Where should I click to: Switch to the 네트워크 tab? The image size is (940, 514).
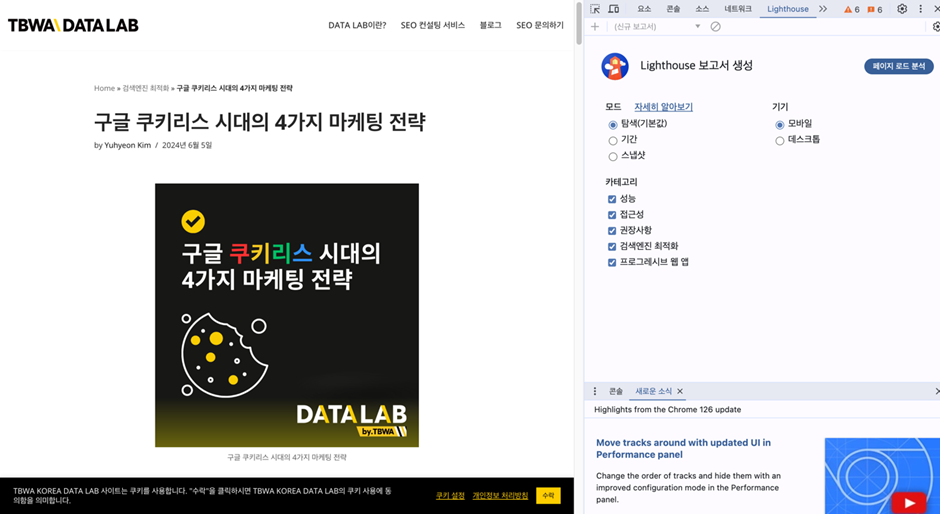pos(738,9)
